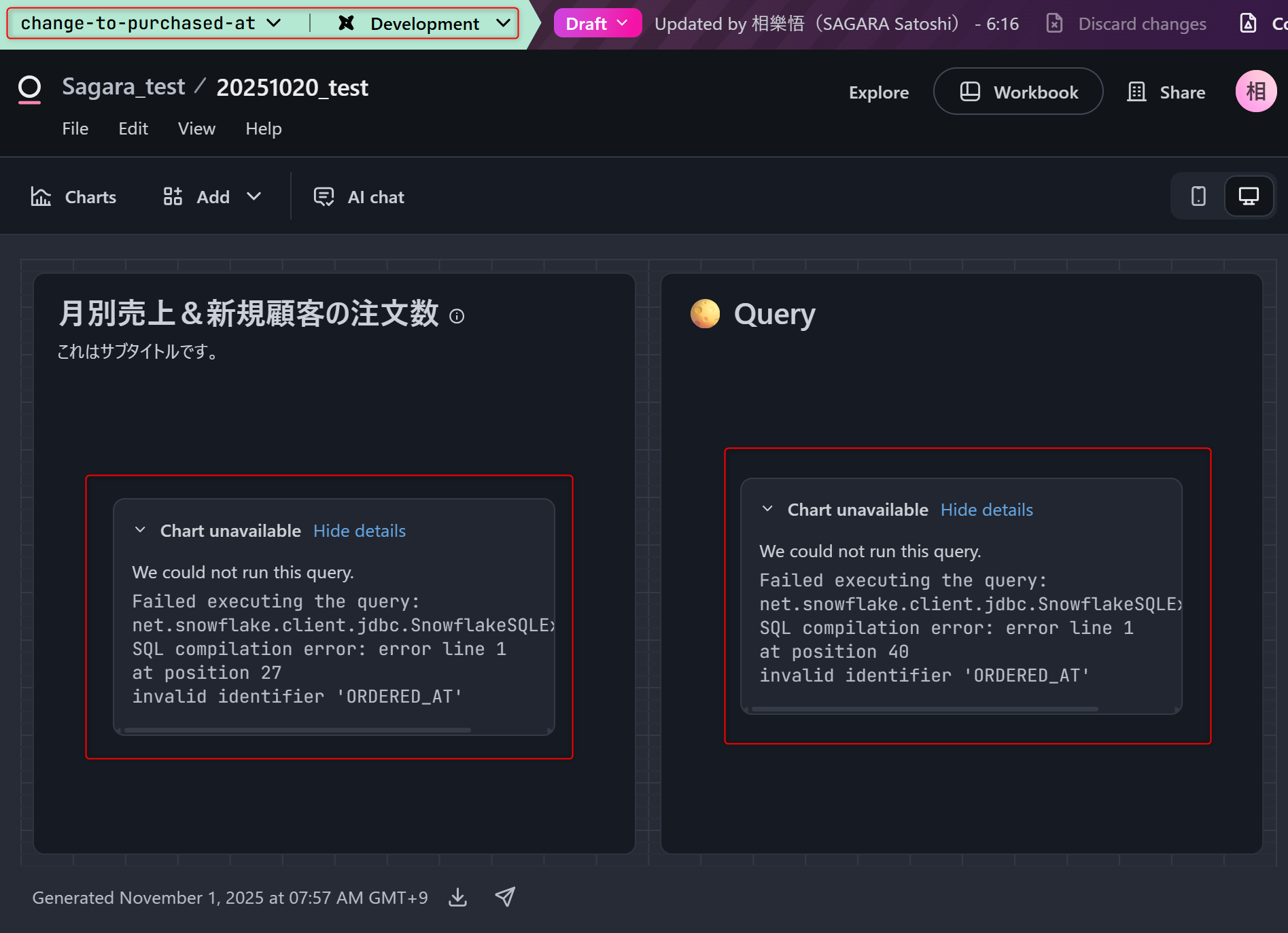
Task: Open the change-to-purchased-at branch dropdown
Action: pyautogui.click(x=150, y=24)
